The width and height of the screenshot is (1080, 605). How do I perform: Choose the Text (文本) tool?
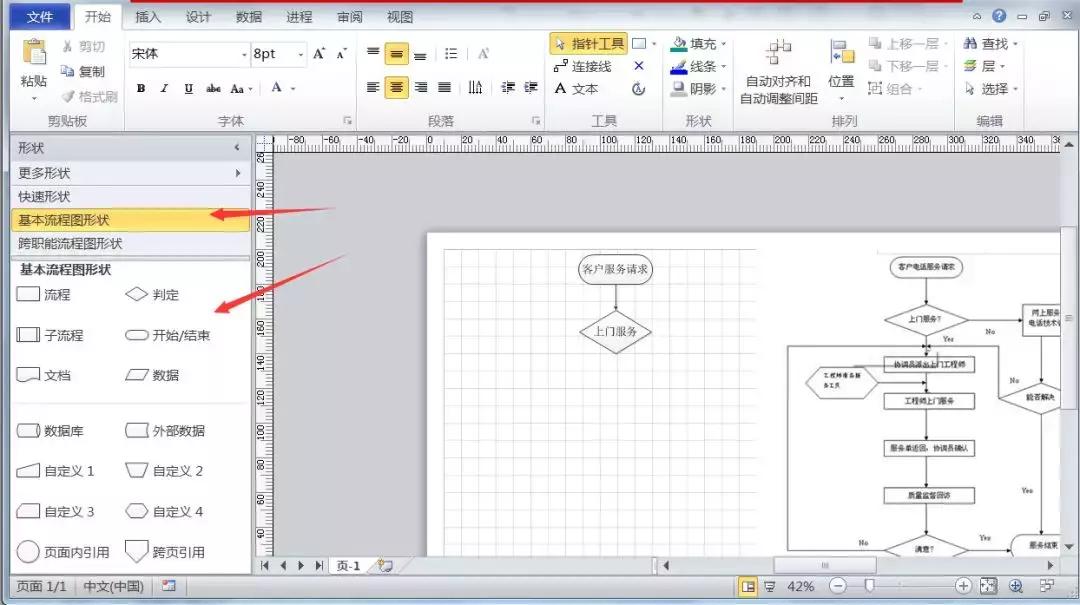(576, 89)
